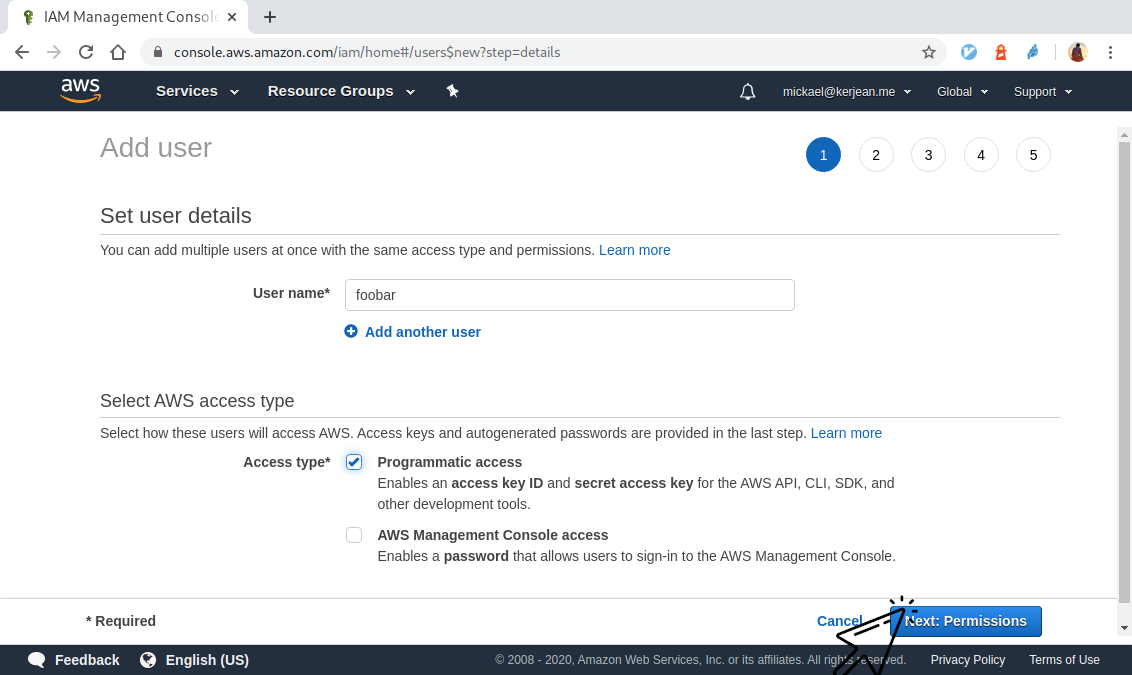
Task: Open the blue circular extension icon
Action: pyautogui.click(x=969, y=52)
